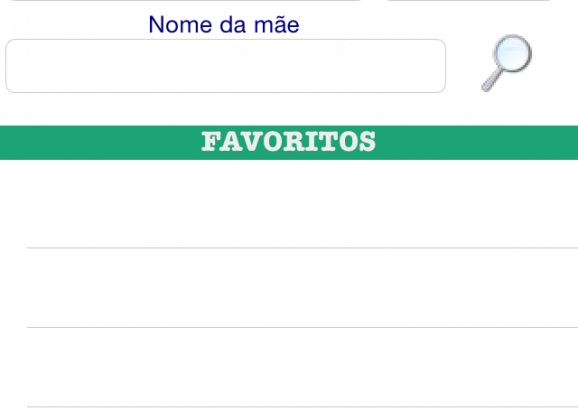Click the blank area above the FAVORITOS bar

(289, 110)
